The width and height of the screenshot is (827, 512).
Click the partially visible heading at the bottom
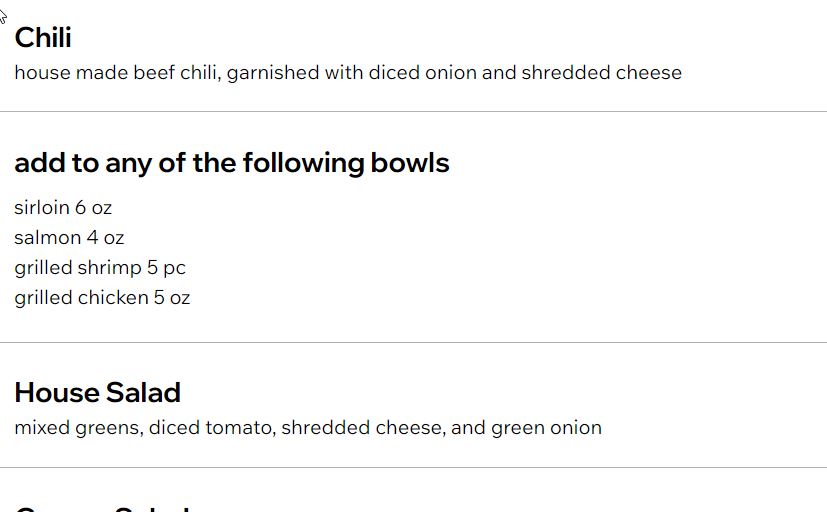[100, 507]
